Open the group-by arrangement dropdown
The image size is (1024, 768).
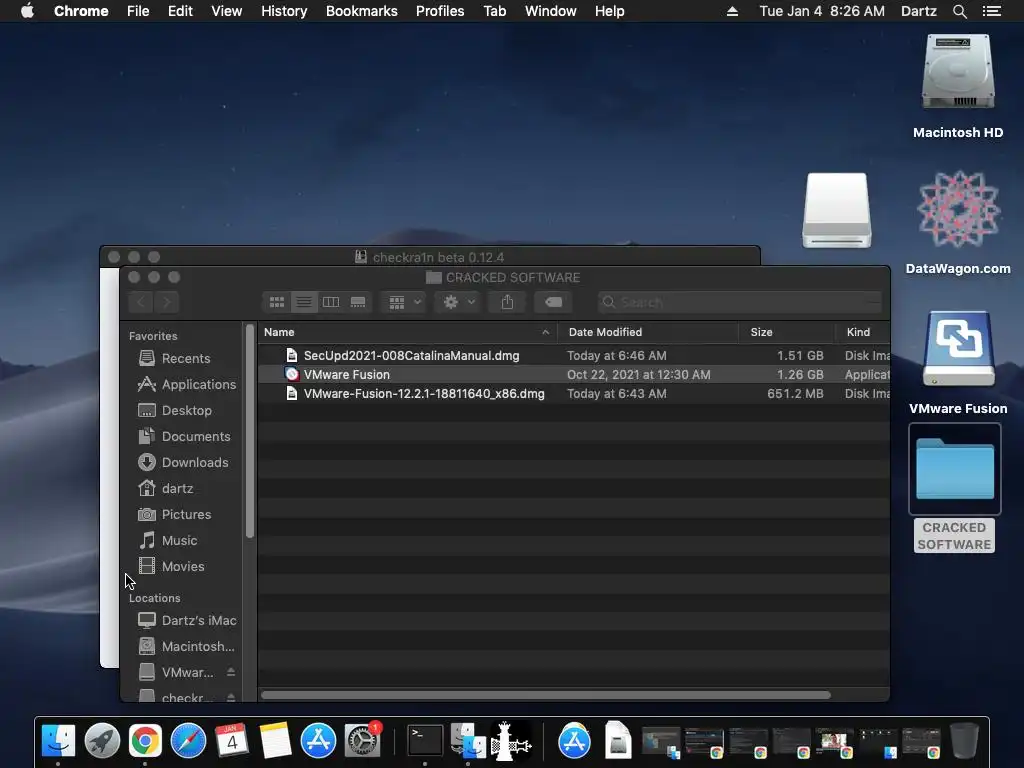click(405, 302)
